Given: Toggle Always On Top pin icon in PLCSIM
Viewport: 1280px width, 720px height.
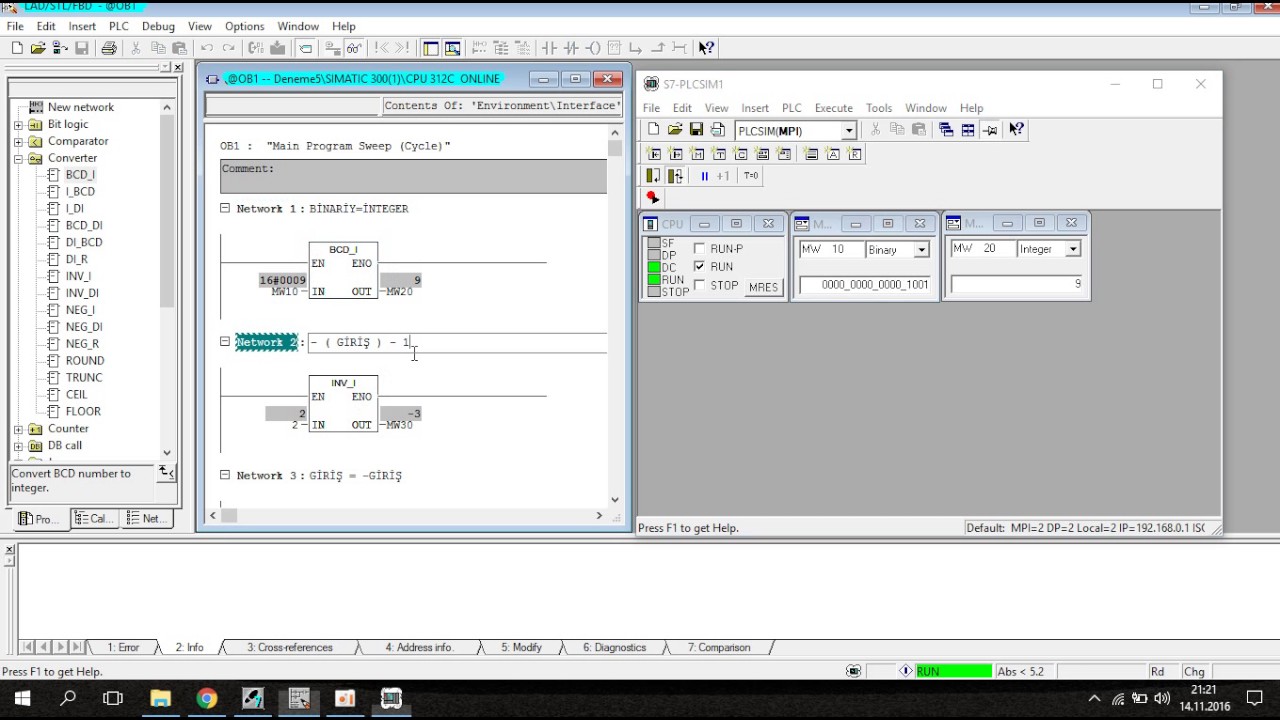Looking at the screenshot, I should [990, 130].
